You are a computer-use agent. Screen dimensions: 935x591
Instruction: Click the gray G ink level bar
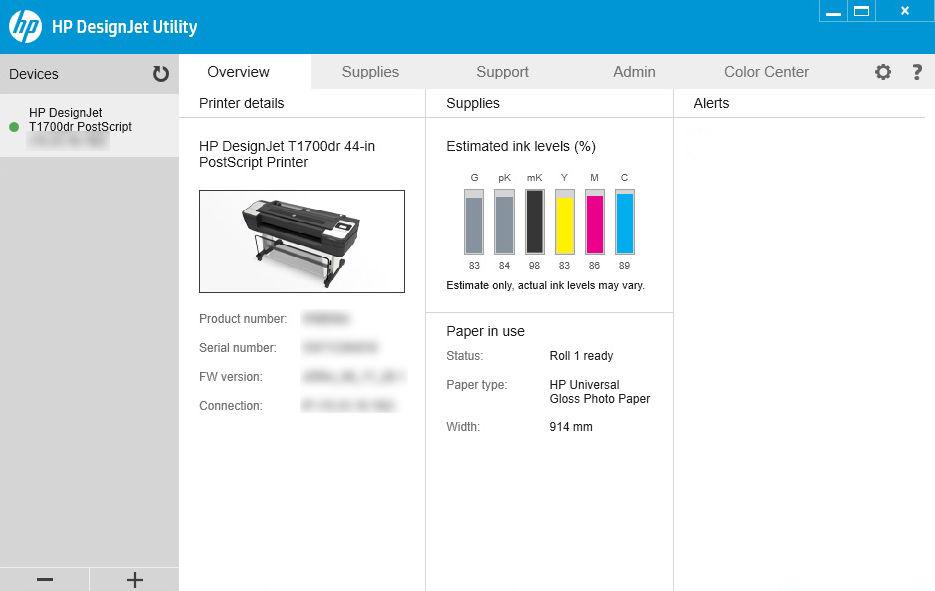[x=474, y=222]
